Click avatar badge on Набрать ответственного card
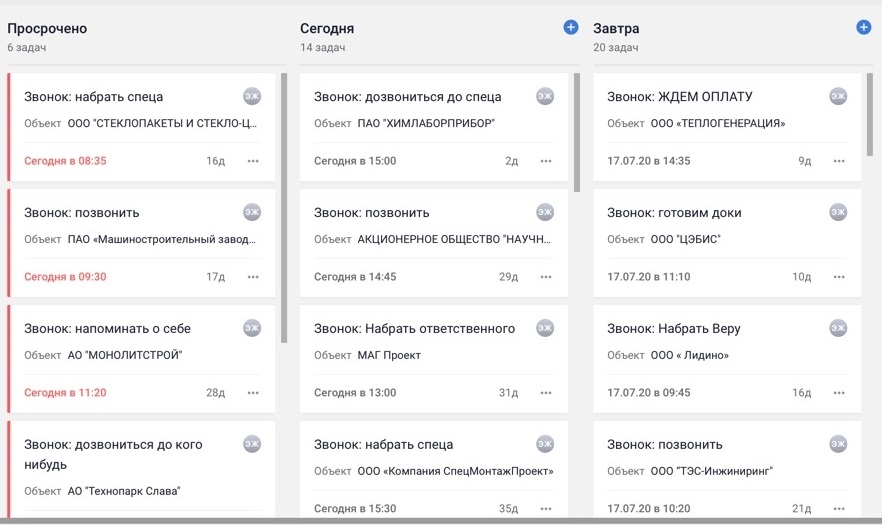Screen dimensions: 882x525 545,328
